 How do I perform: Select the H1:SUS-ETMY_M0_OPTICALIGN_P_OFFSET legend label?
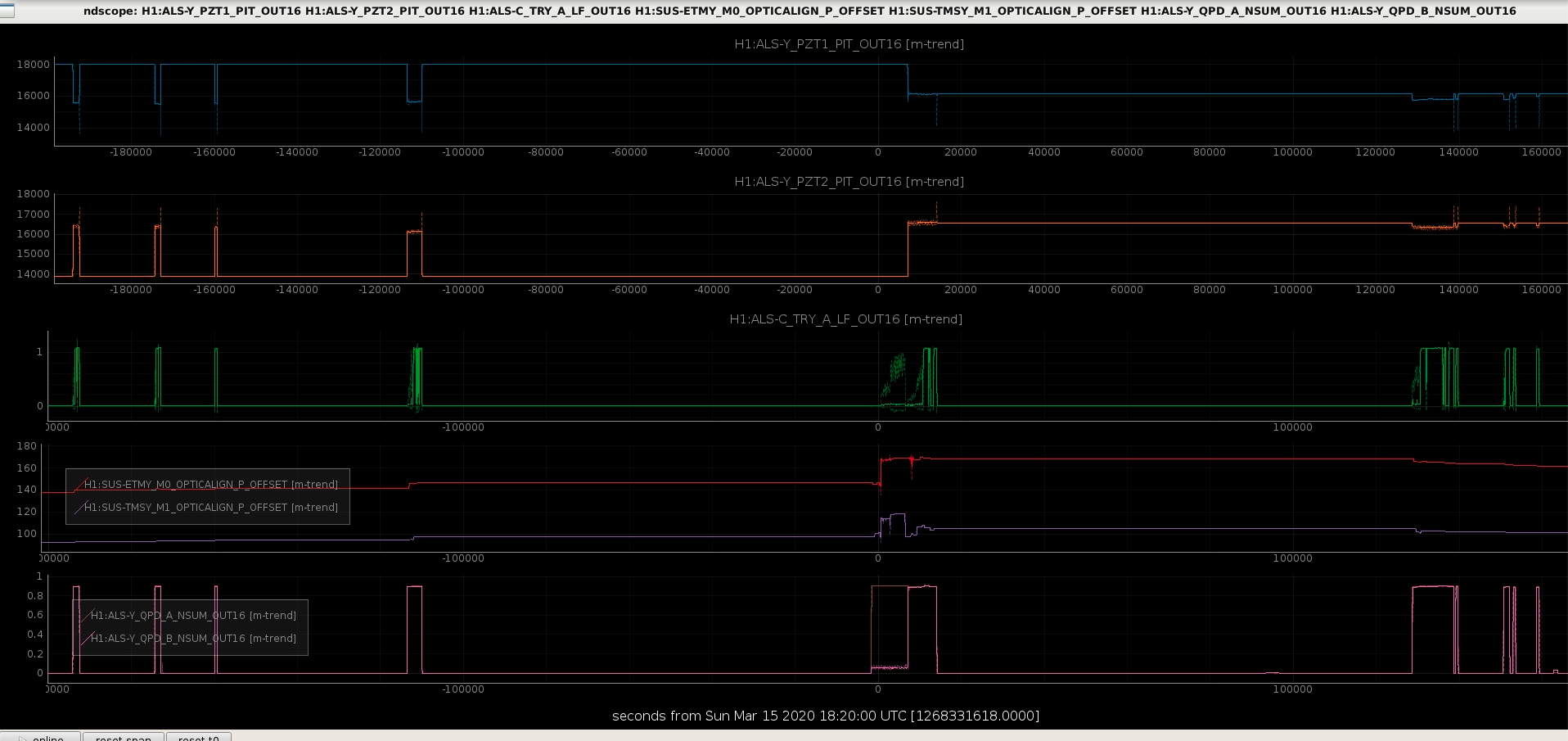pos(211,485)
